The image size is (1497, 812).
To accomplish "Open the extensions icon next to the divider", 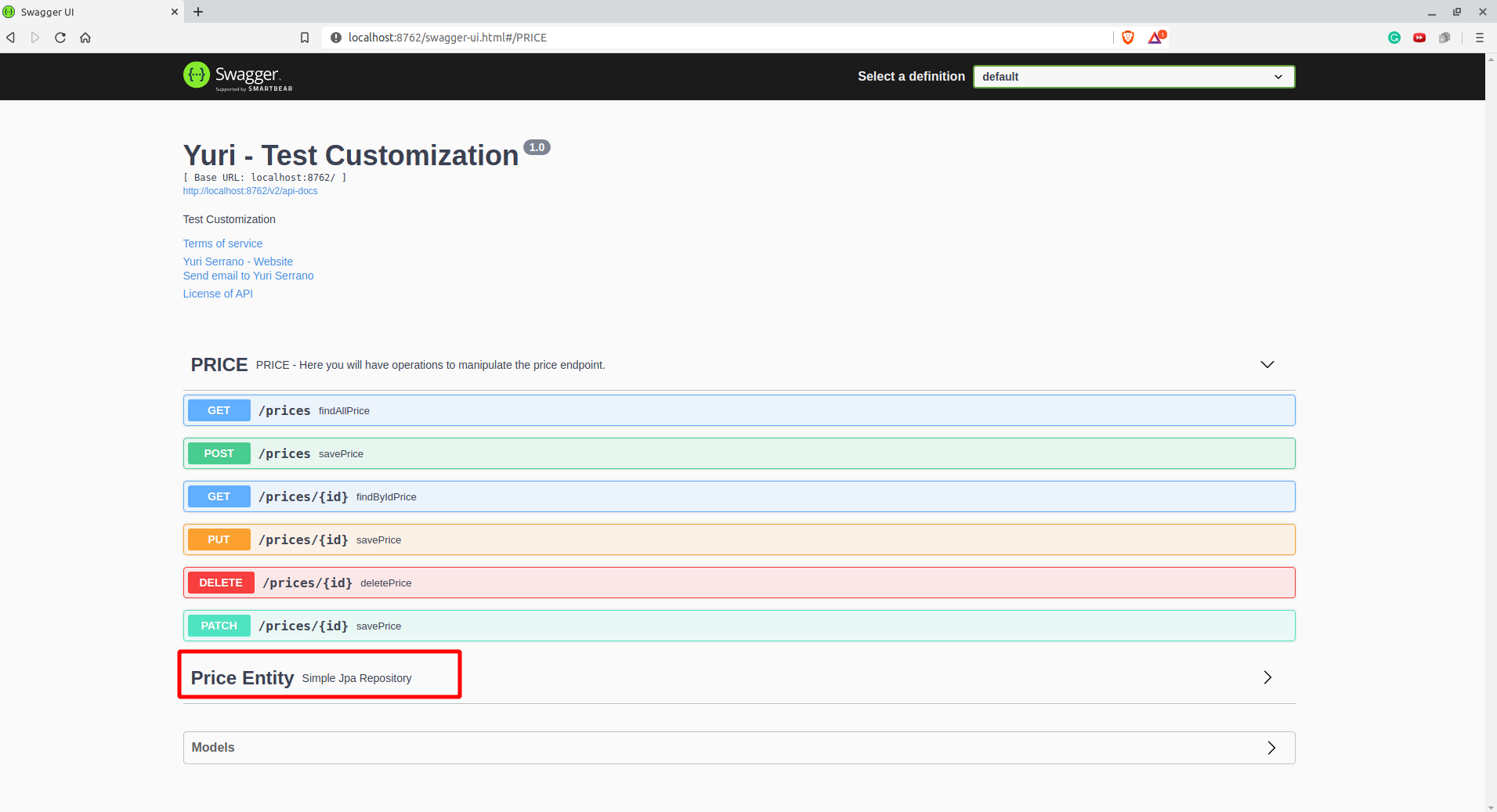I will pyautogui.click(x=1445, y=37).
